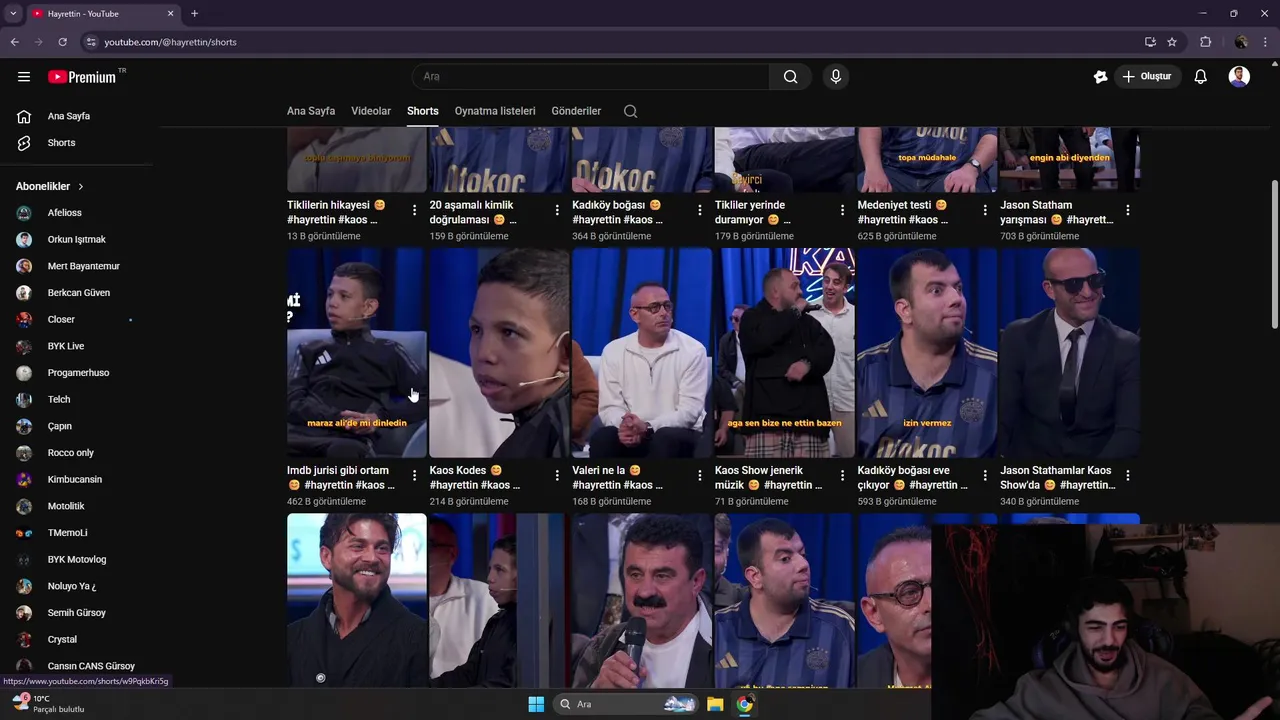Click the YouTube Premium logo
The height and width of the screenshot is (720, 1280).
(83, 77)
